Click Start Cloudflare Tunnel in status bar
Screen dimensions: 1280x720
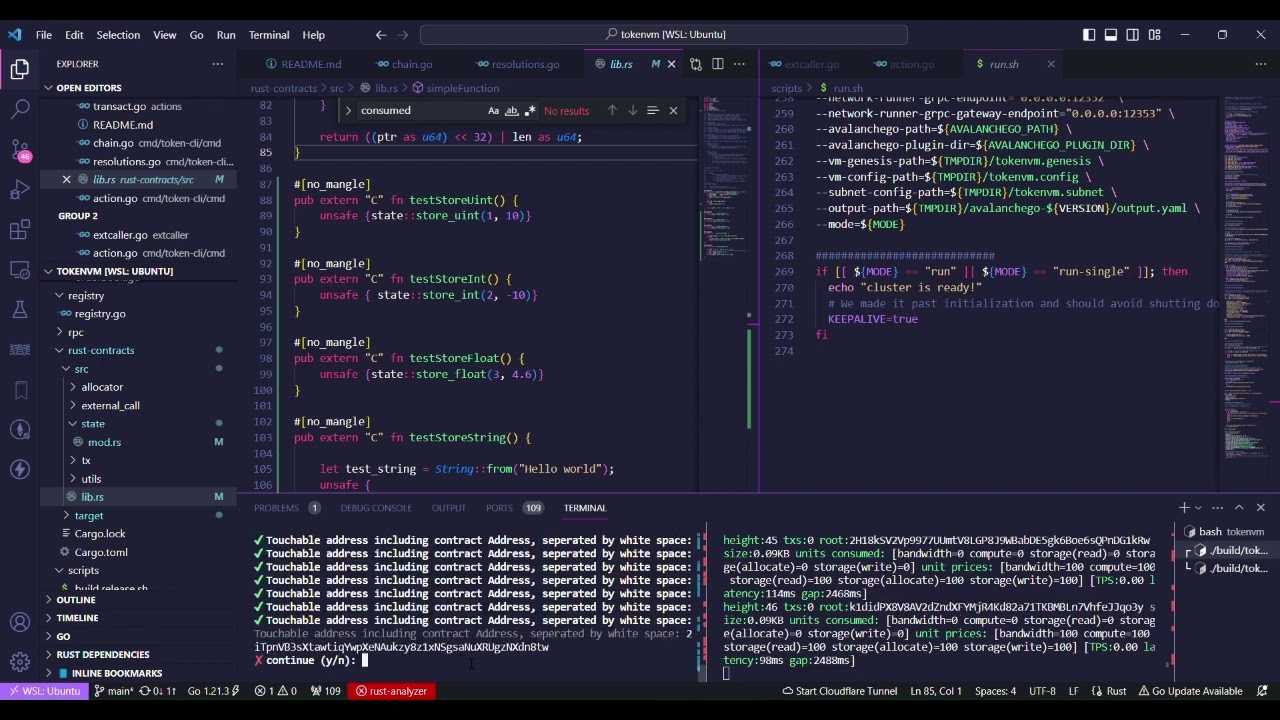click(x=840, y=691)
